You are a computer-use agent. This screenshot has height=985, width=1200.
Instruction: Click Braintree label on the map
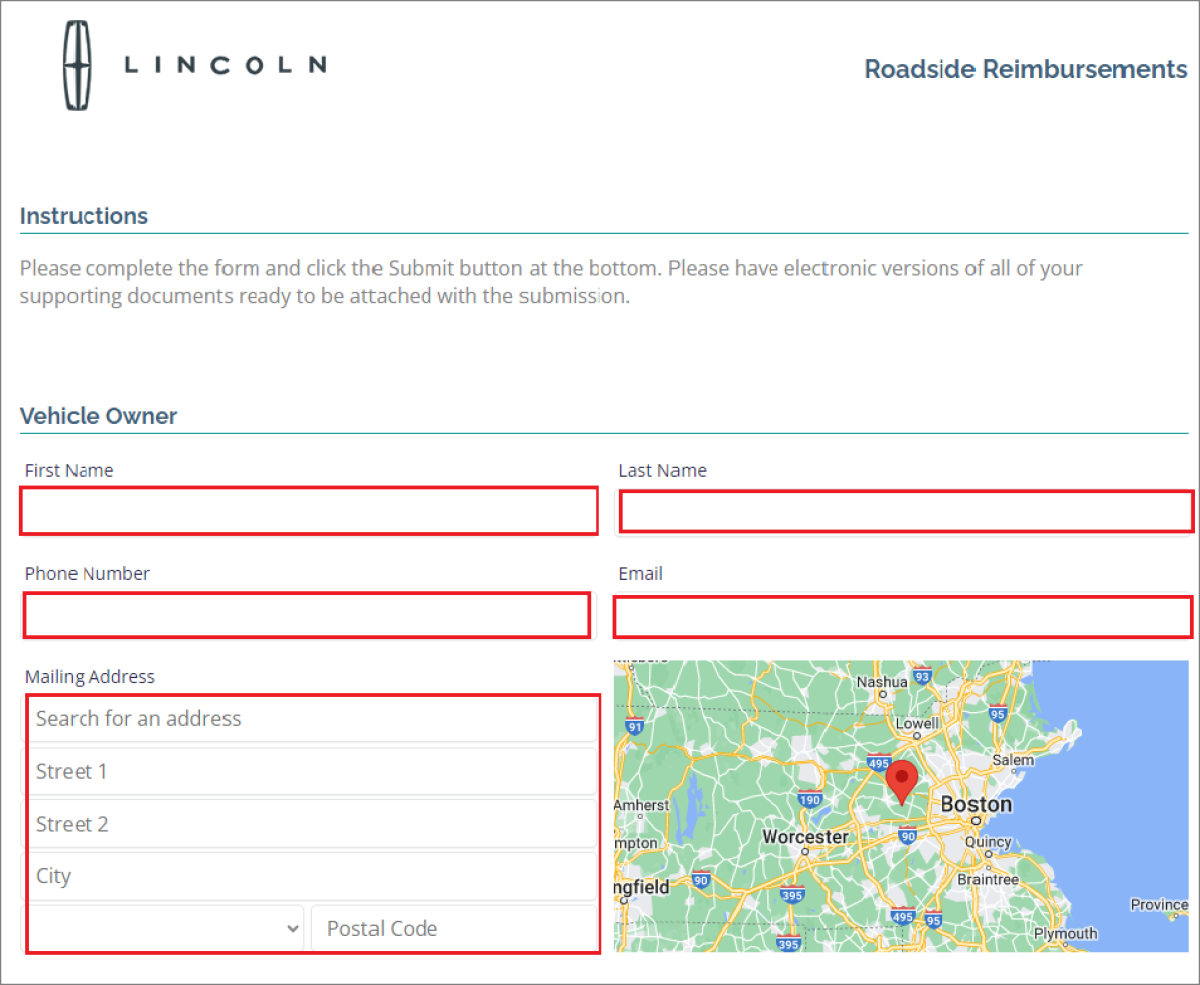(x=988, y=880)
